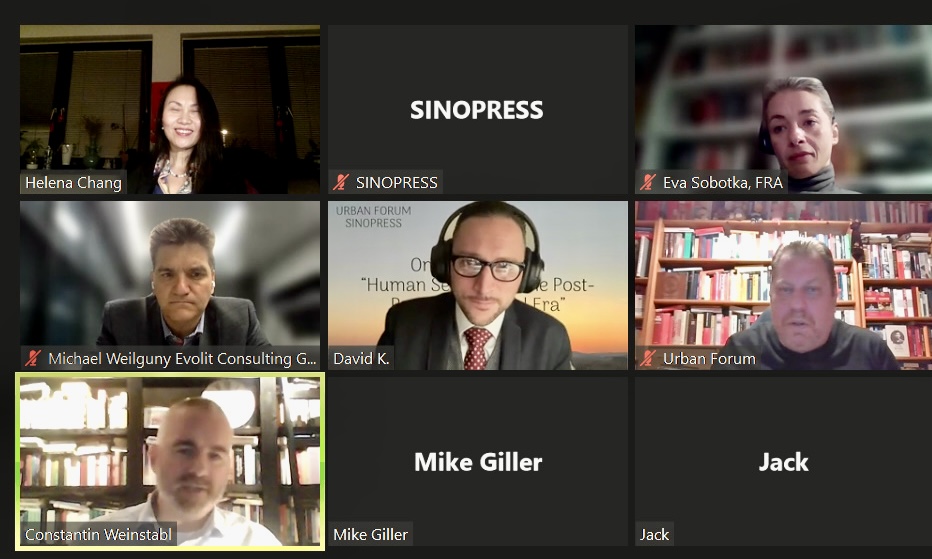
Task: Click the Helena Chang name label
Action: click(x=73, y=183)
